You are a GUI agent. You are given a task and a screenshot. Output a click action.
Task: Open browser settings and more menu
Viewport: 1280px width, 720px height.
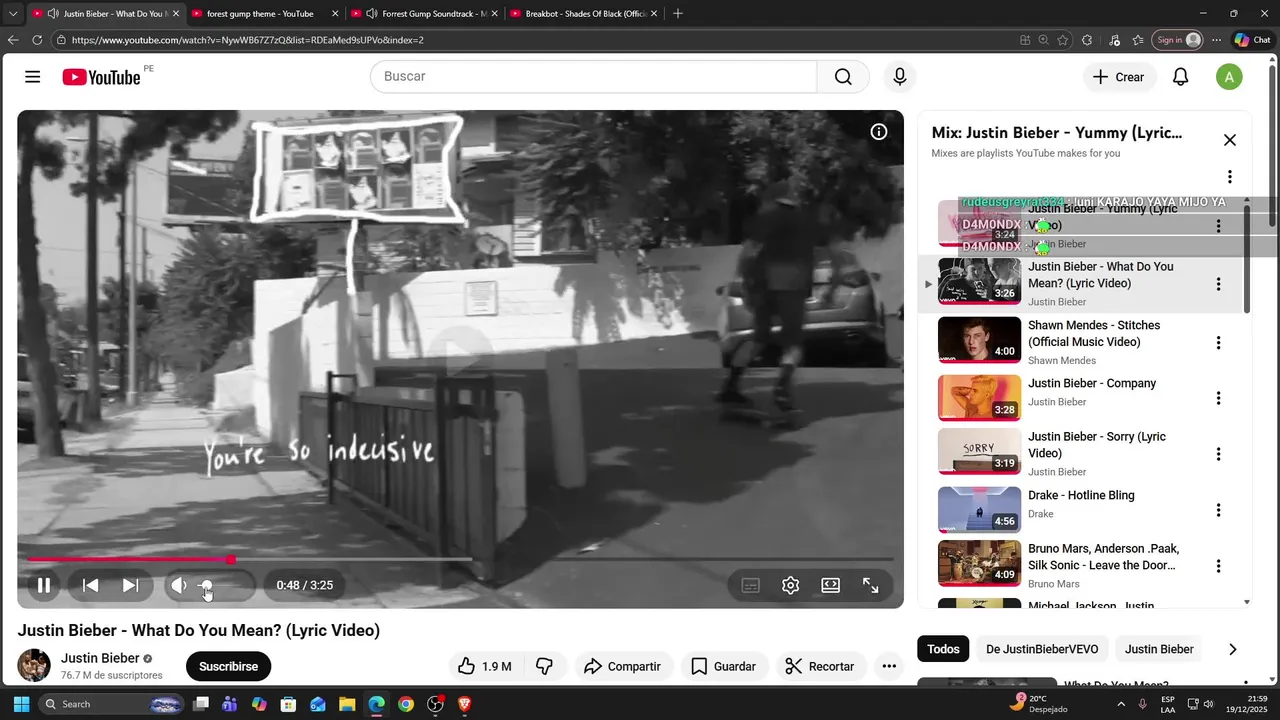coord(1216,40)
